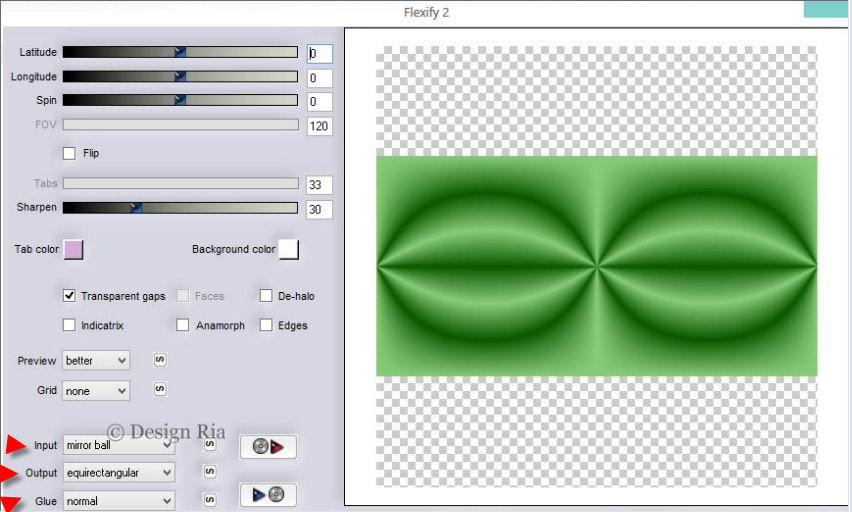Screen dimensions: 852x512
Task: Click the S icon next to Glue dropdown
Action: point(210,499)
